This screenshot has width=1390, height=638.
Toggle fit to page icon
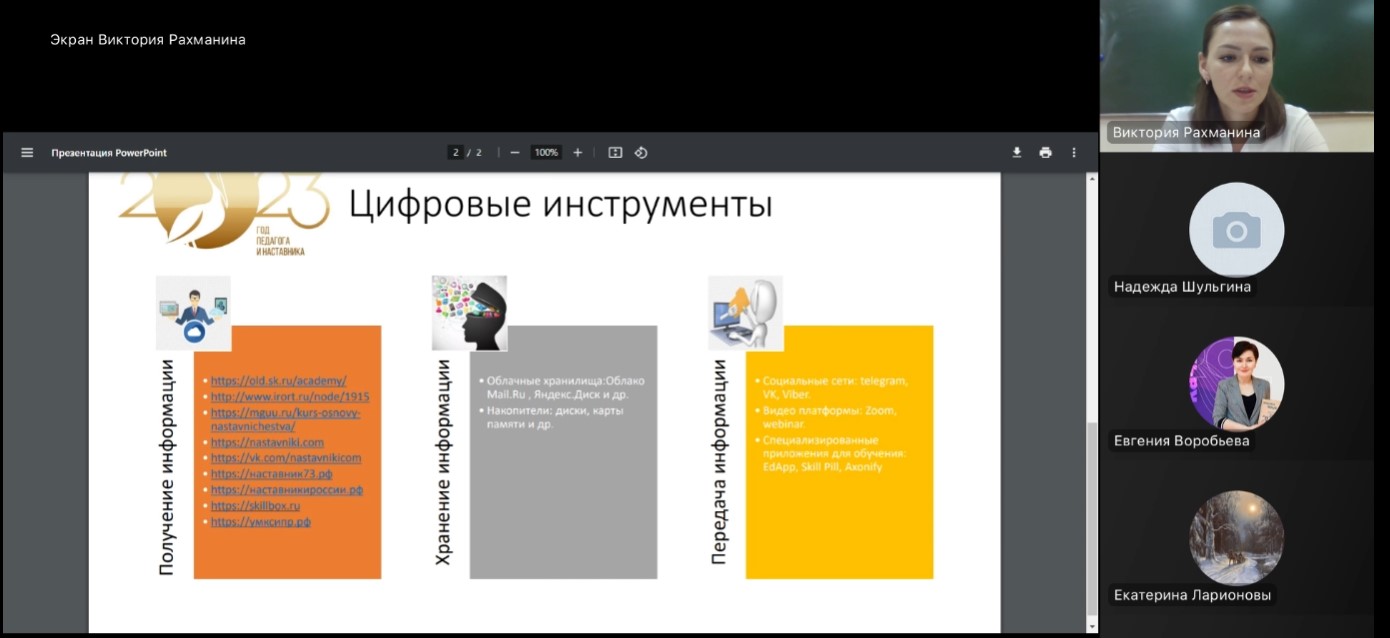point(615,153)
